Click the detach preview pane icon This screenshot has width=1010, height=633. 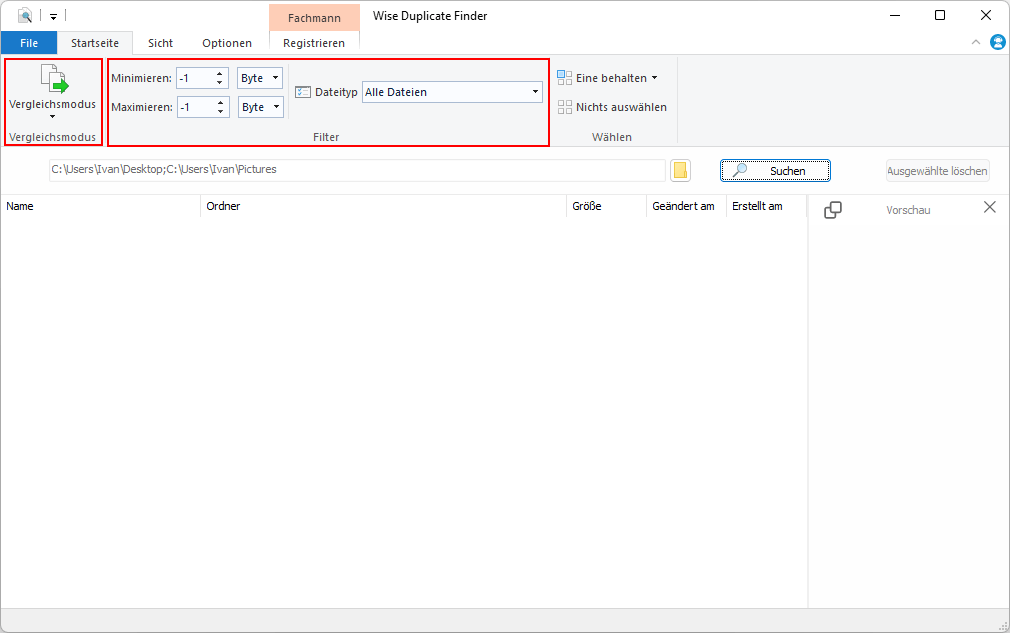pos(833,210)
